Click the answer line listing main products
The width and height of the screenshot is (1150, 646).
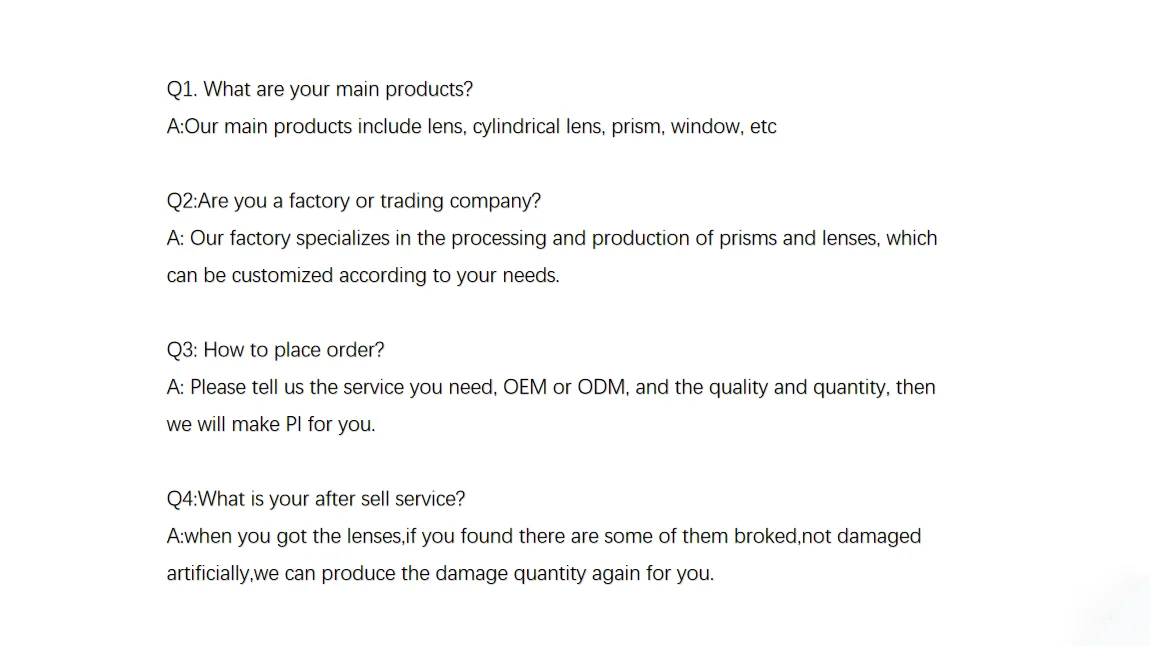coord(471,127)
